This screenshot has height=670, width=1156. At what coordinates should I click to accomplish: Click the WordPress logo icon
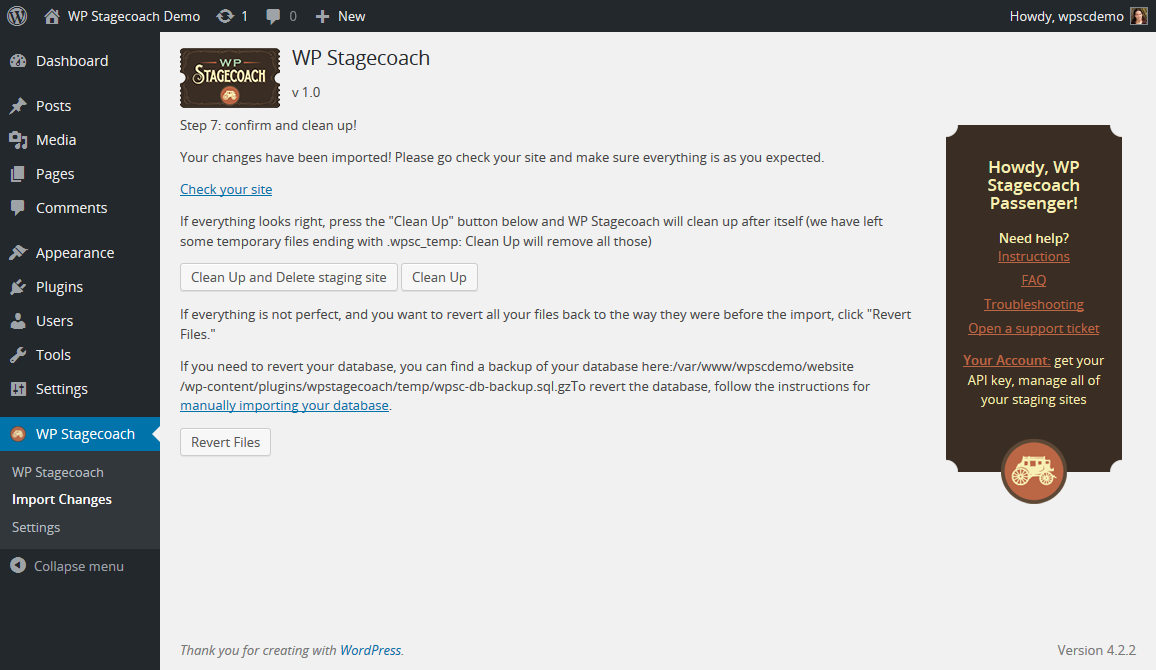17,15
